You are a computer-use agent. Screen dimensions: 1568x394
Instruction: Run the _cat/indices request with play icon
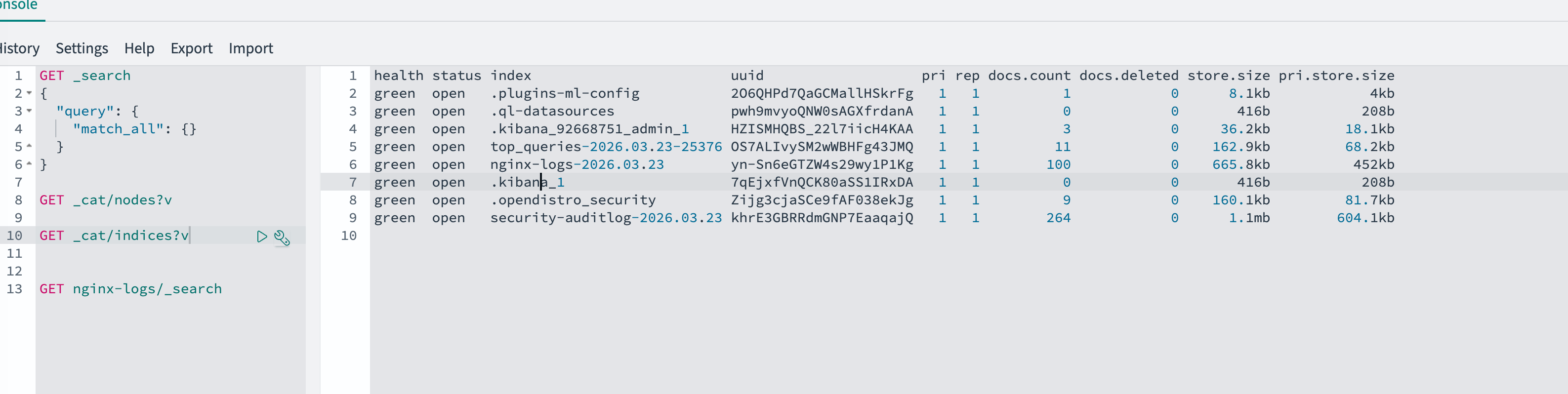click(x=262, y=236)
